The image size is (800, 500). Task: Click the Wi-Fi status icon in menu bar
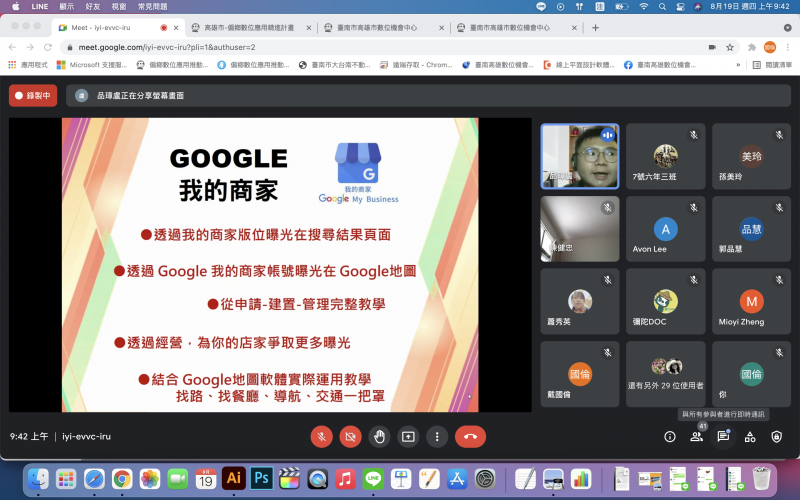tap(644, 7)
